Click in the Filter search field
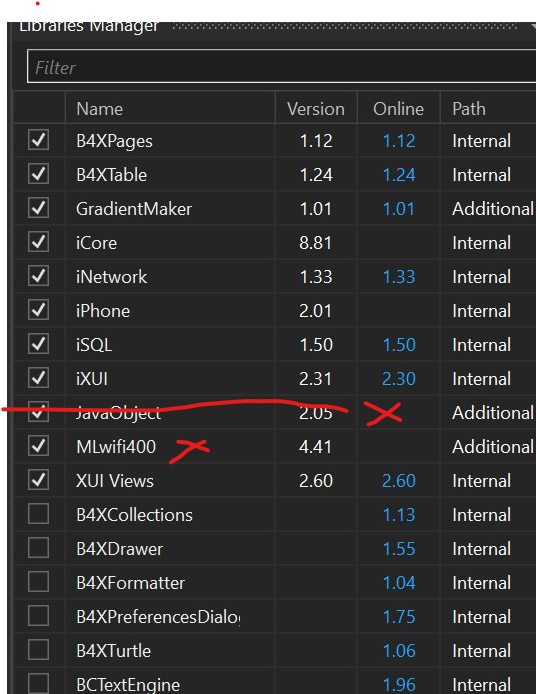This screenshot has width=536, height=694. coord(281,67)
